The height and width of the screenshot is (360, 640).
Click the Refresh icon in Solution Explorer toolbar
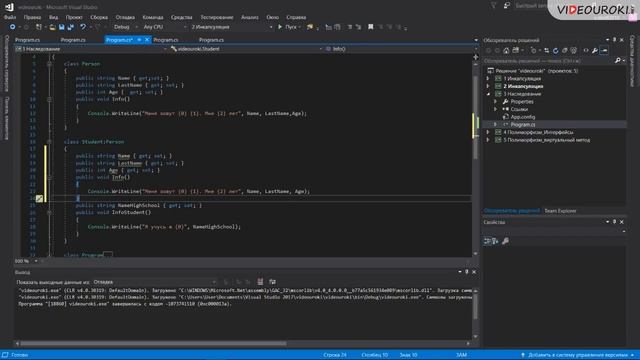[556, 51]
